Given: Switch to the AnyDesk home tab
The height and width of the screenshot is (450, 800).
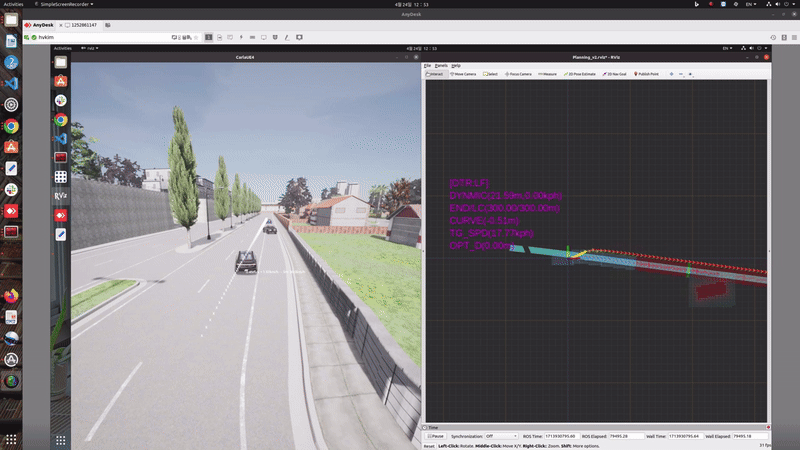Looking at the screenshot, I should [39, 25].
